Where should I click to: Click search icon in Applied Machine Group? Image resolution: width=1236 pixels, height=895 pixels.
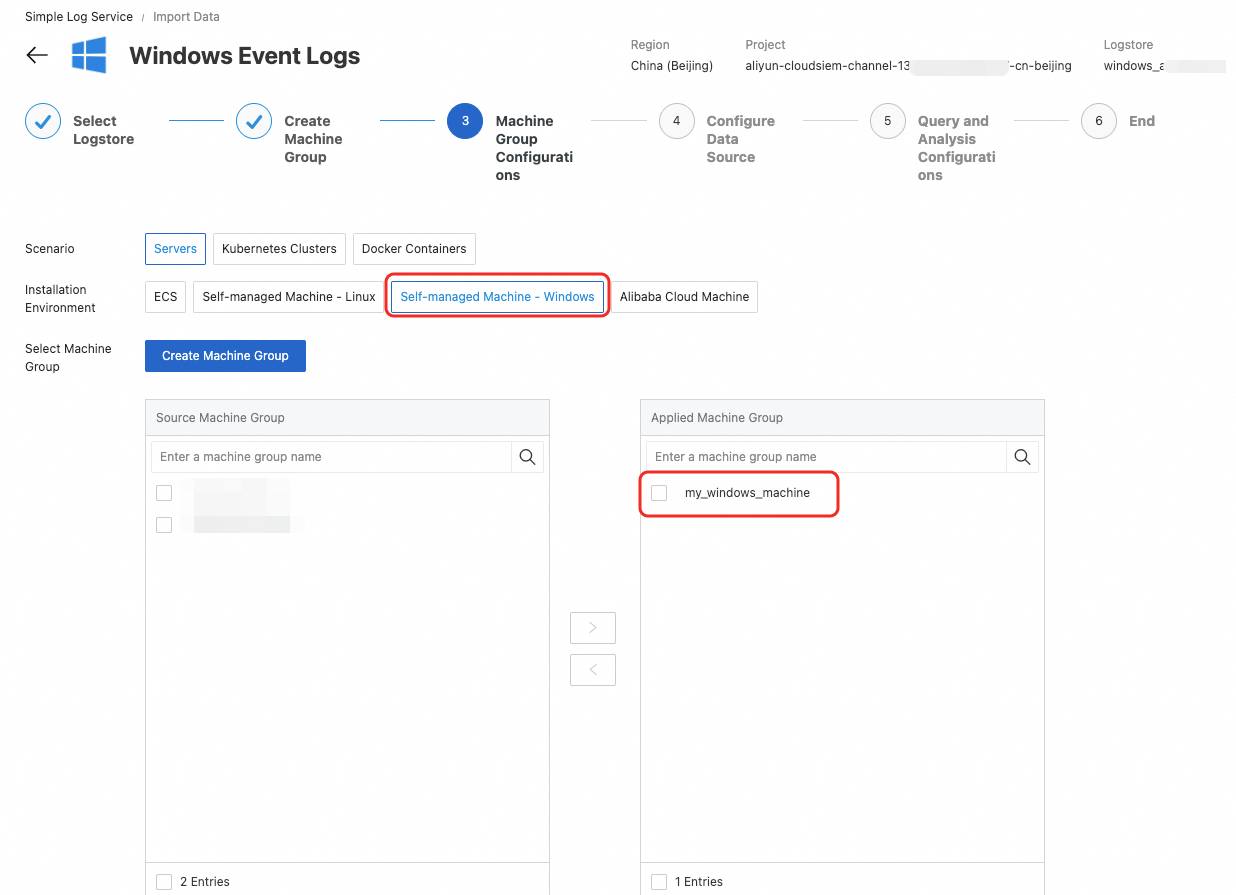coord(1022,457)
